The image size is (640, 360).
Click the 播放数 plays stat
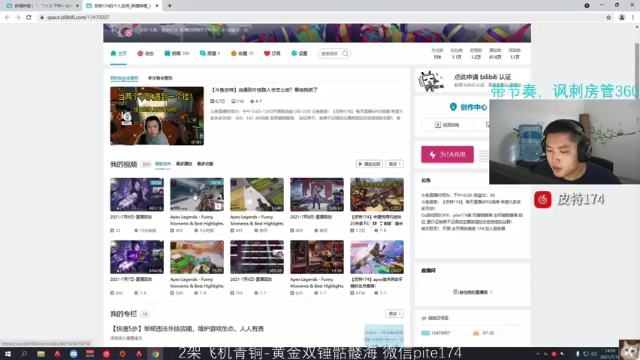[495, 53]
